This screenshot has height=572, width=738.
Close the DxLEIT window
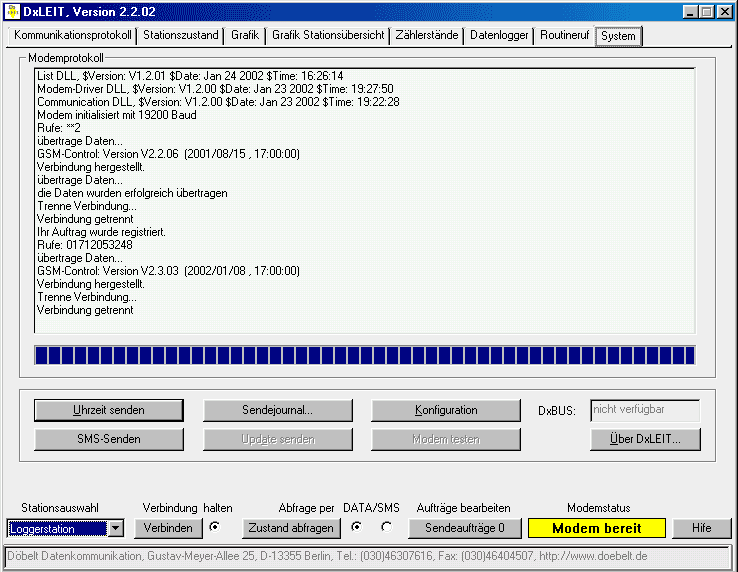(x=725, y=12)
